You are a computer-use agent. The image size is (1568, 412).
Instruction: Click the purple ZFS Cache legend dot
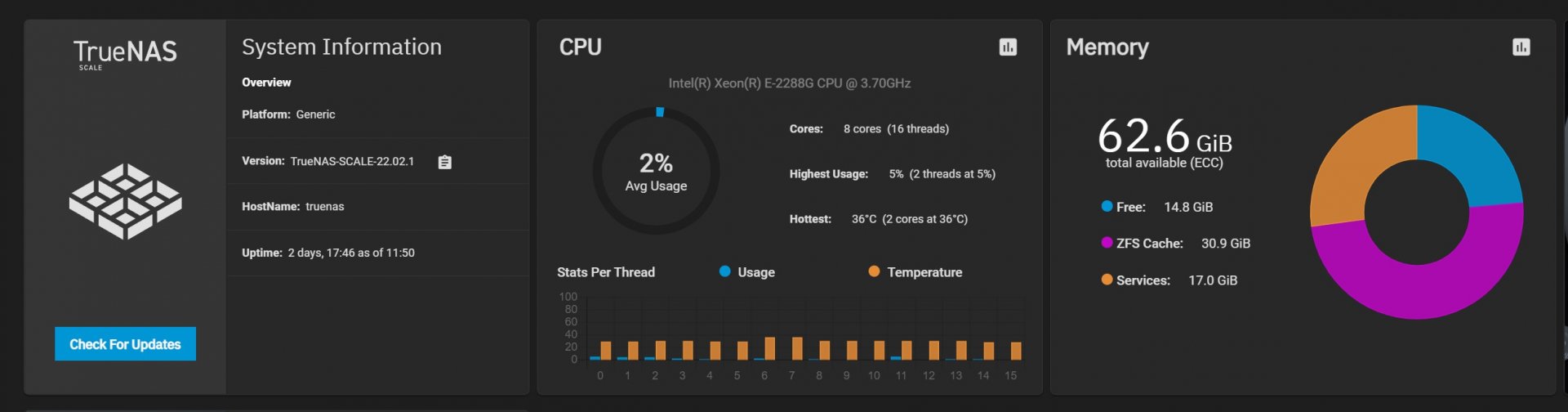point(1107,243)
